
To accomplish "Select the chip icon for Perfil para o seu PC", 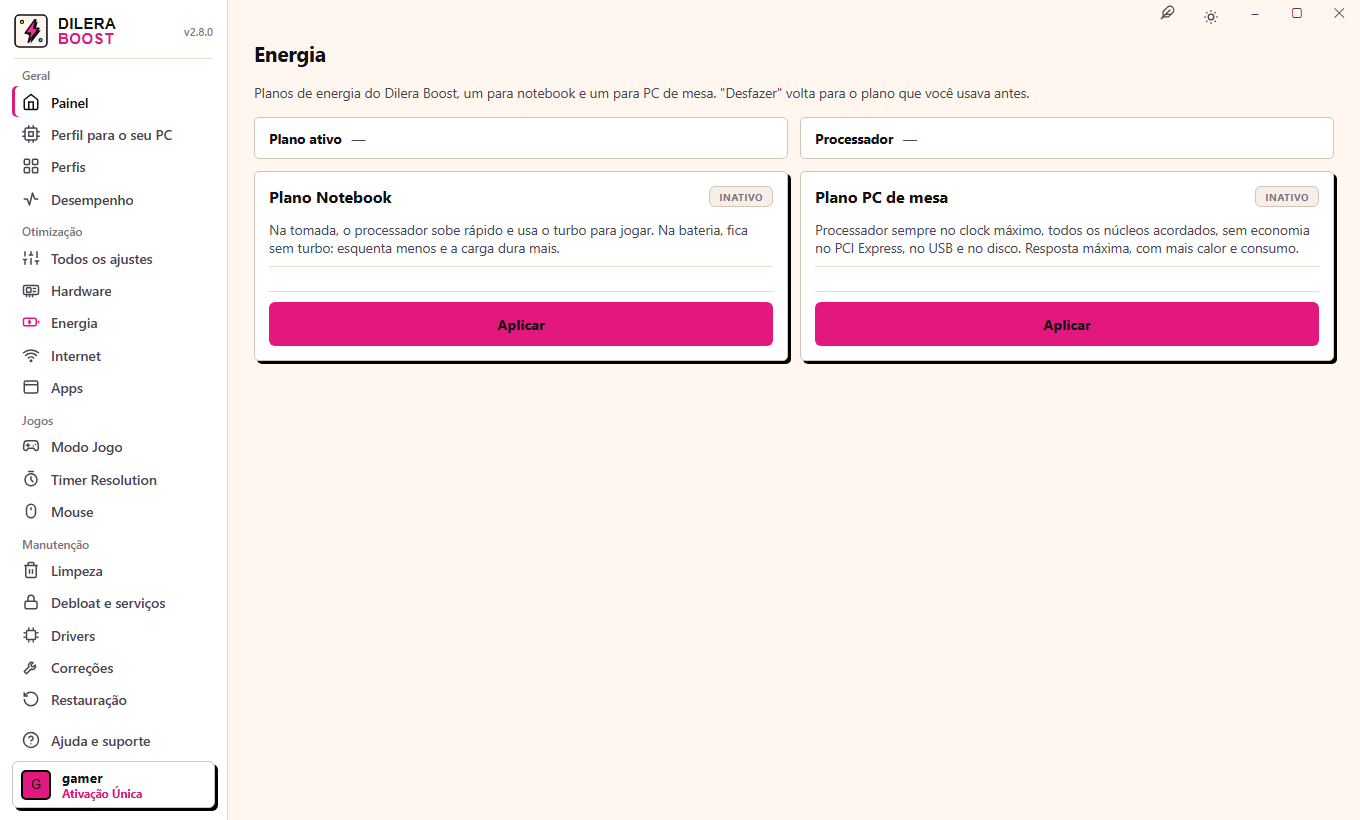I will [x=31, y=135].
